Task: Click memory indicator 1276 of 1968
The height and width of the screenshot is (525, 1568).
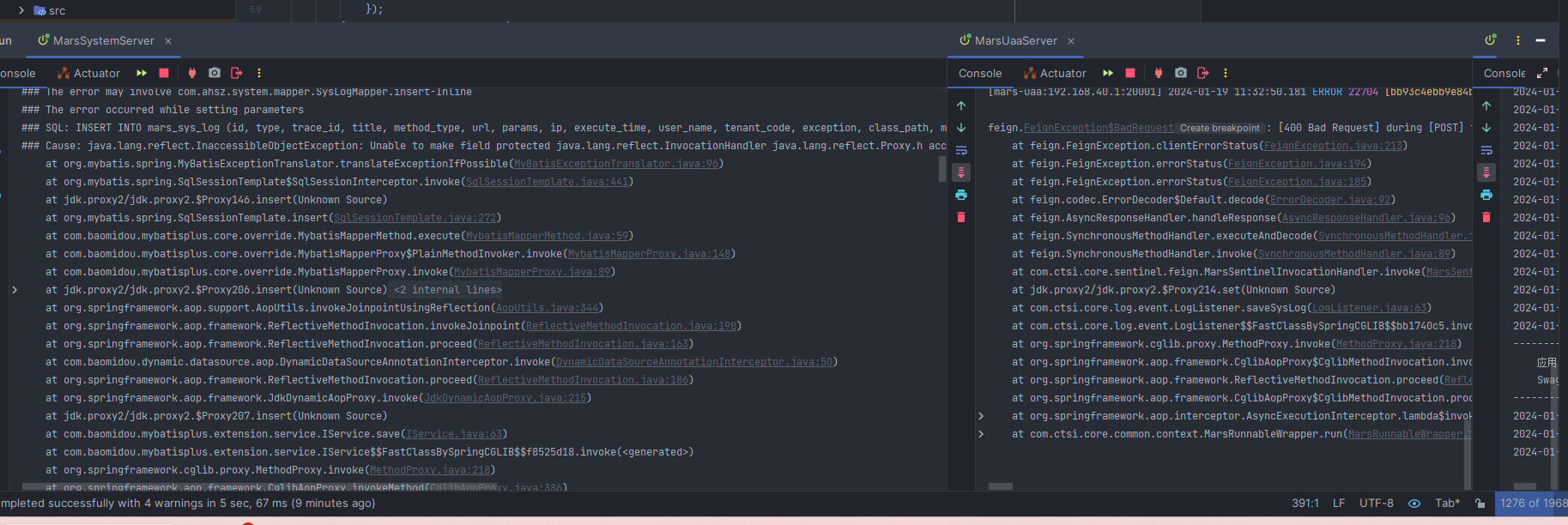Action: click(x=1533, y=504)
